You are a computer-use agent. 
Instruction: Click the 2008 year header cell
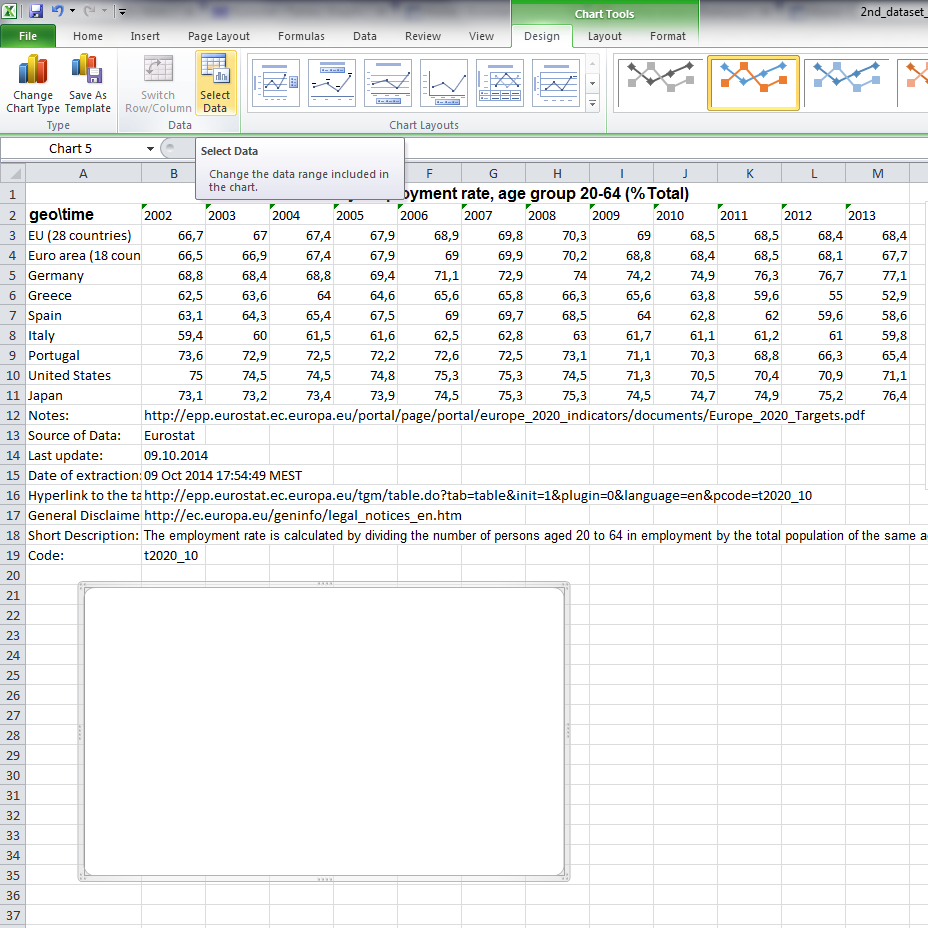click(557, 215)
